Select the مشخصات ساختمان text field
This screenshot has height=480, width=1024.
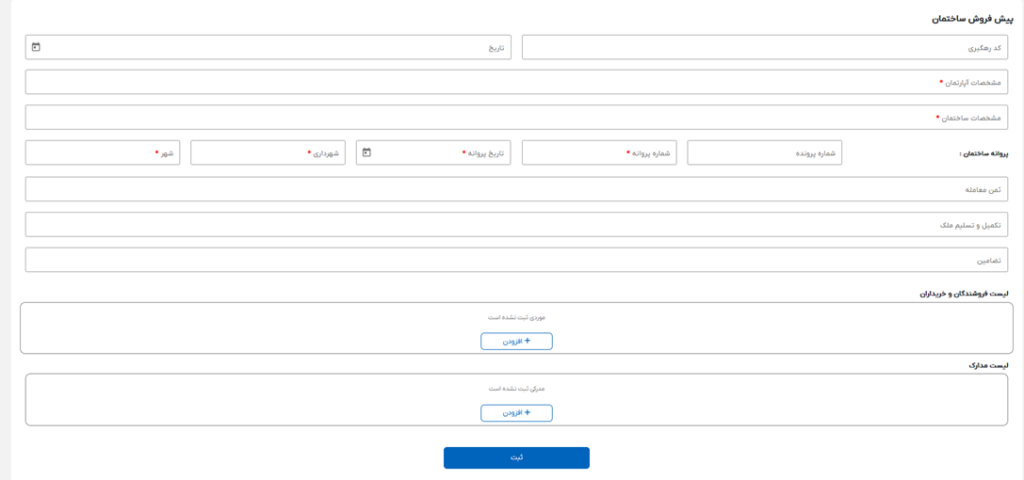516,117
